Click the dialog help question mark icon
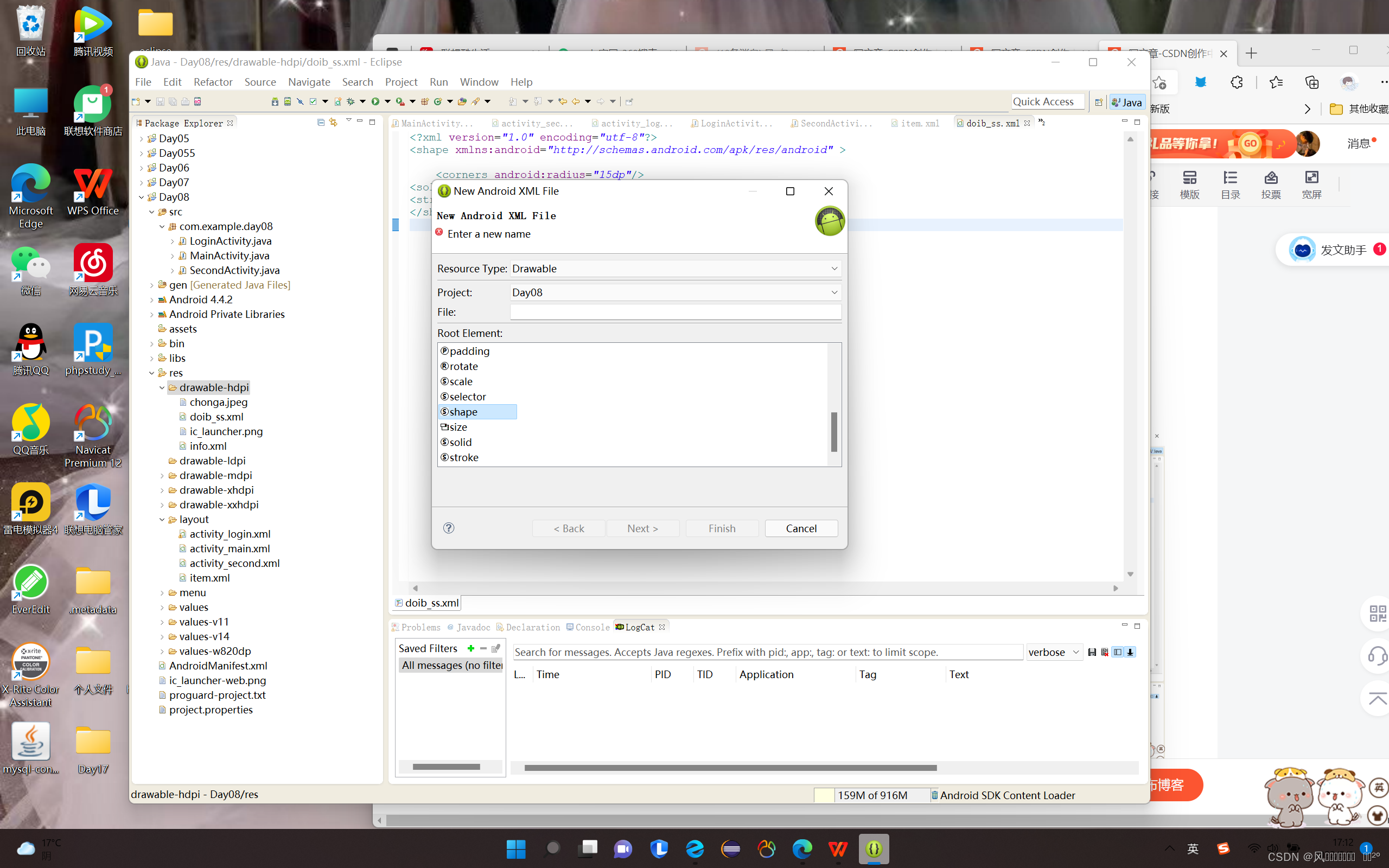This screenshot has width=1389, height=868. tap(449, 528)
